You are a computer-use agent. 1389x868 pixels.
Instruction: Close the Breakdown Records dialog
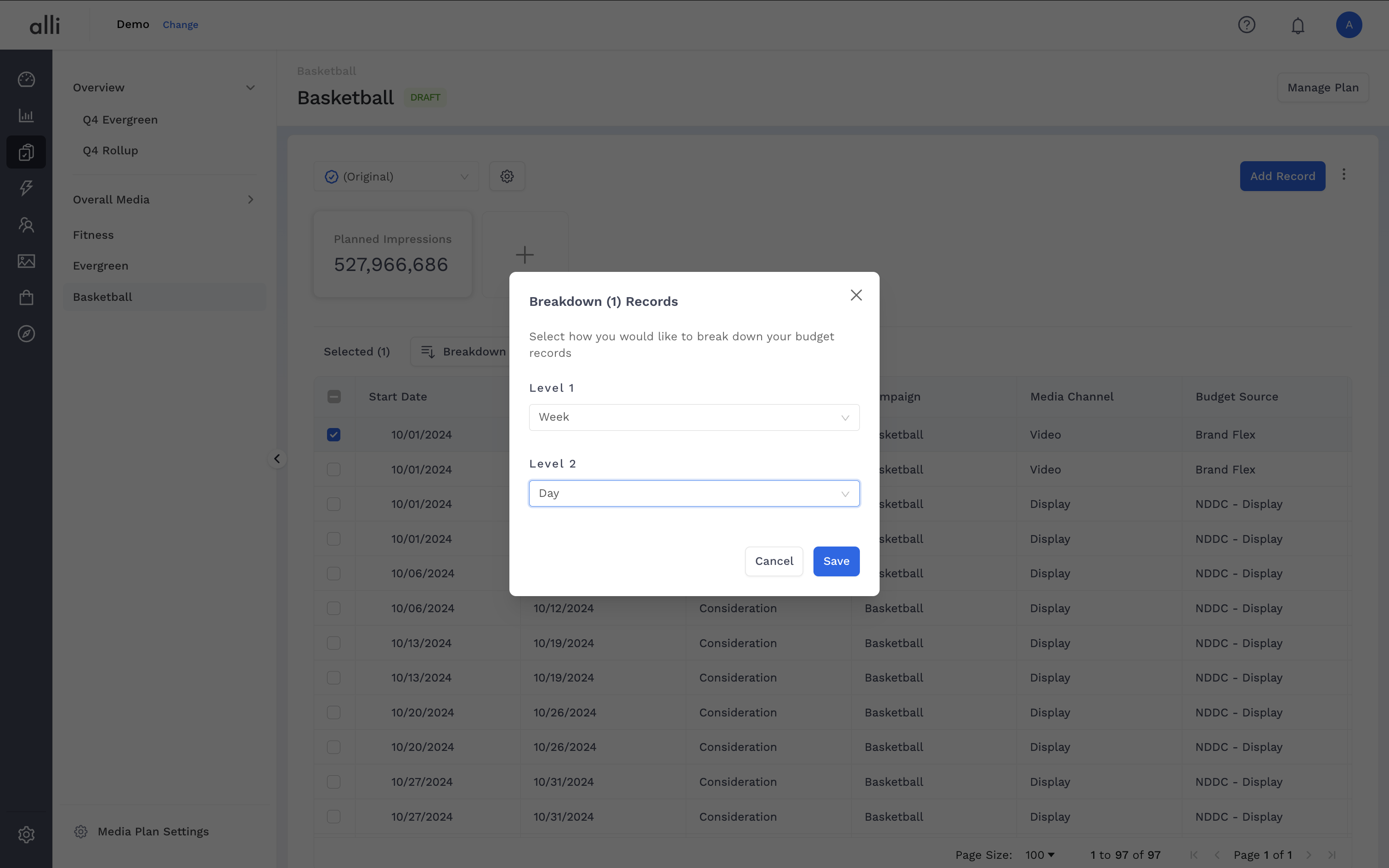tap(856, 295)
